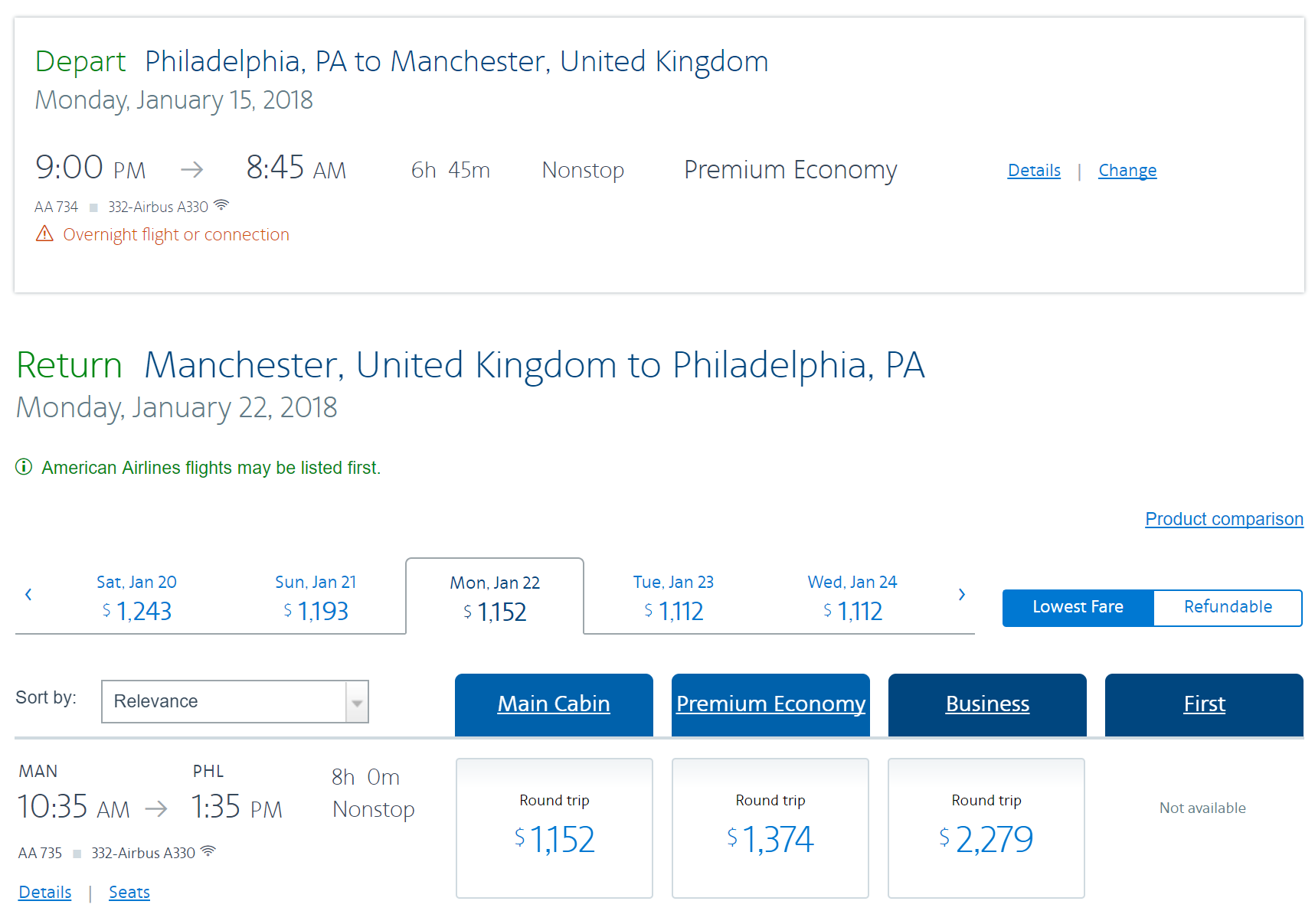Choose the Wed, Jan 24 date tab
Image resolution: width=1315 pixels, height=924 pixels.
click(852, 597)
